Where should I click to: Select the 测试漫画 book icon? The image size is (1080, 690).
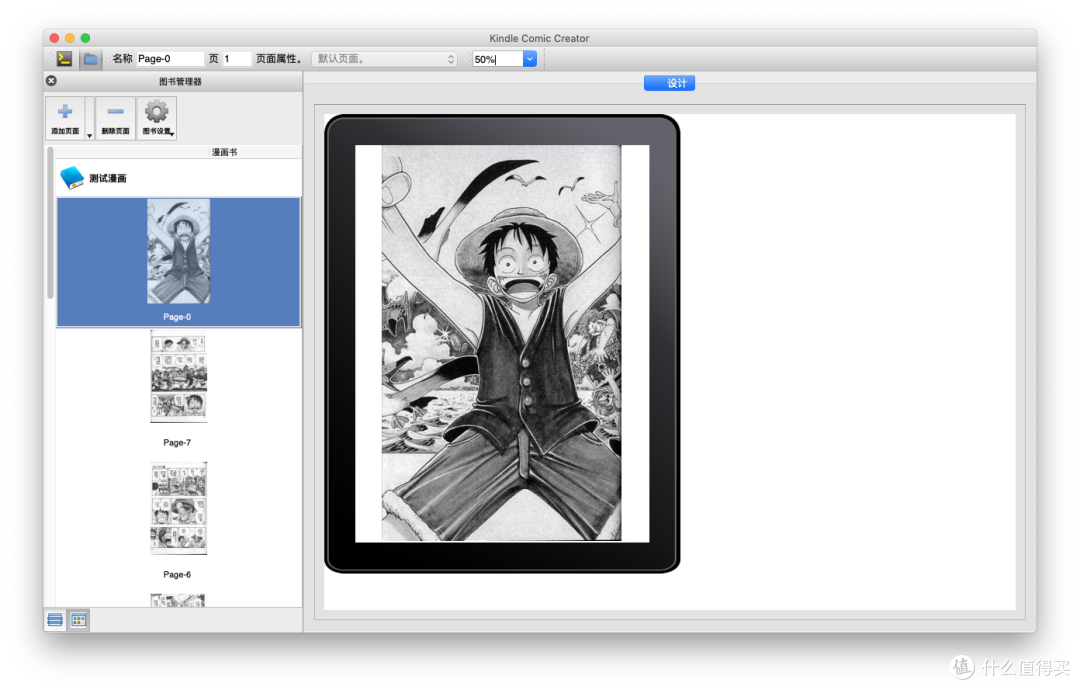coord(72,178)
